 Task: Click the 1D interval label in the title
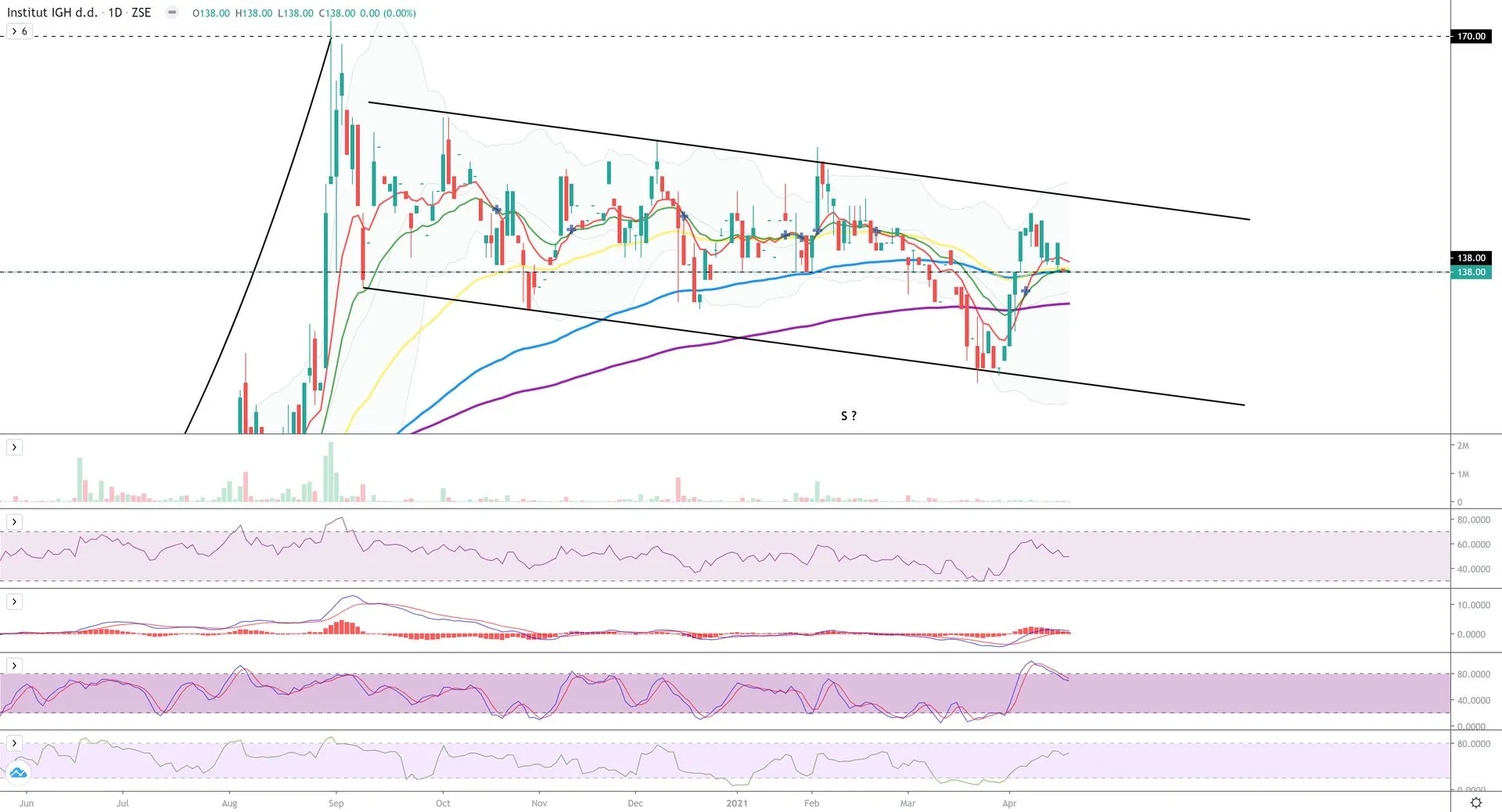pyautogui.click(x=115, y=13)
